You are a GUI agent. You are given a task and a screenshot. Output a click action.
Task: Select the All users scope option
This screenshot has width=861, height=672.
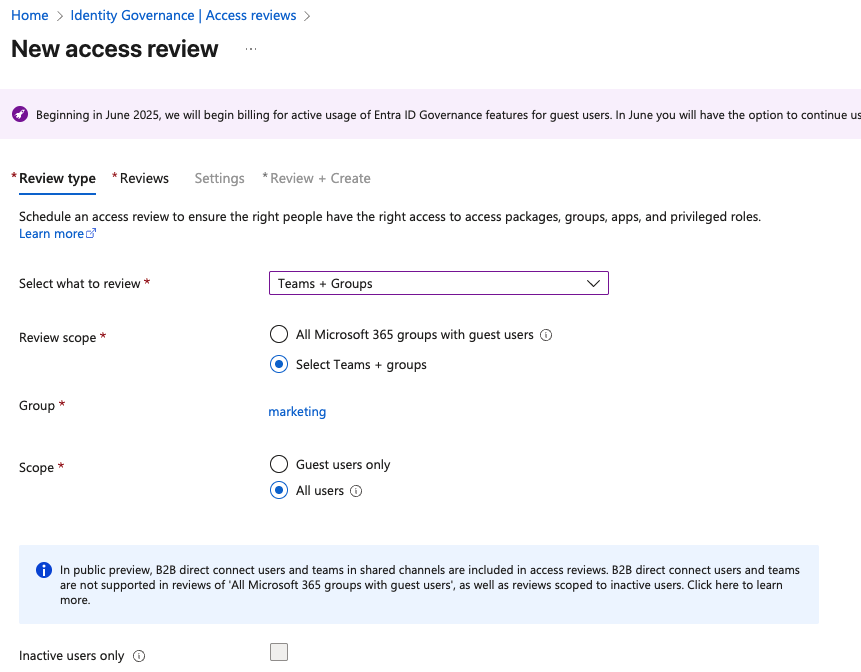click(x=279, y=490)
